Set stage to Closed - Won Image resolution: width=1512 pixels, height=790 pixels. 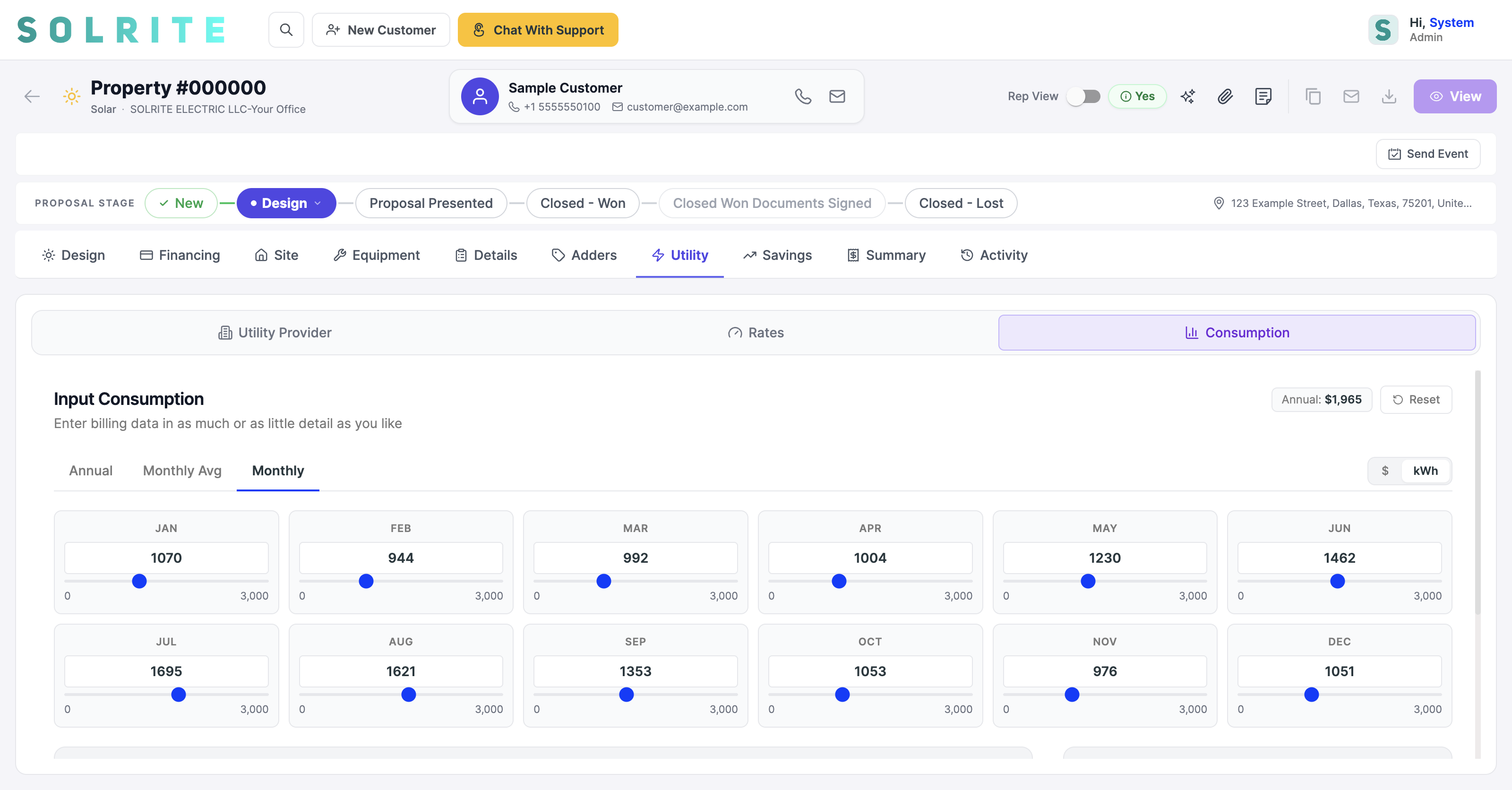pos(582,203)
